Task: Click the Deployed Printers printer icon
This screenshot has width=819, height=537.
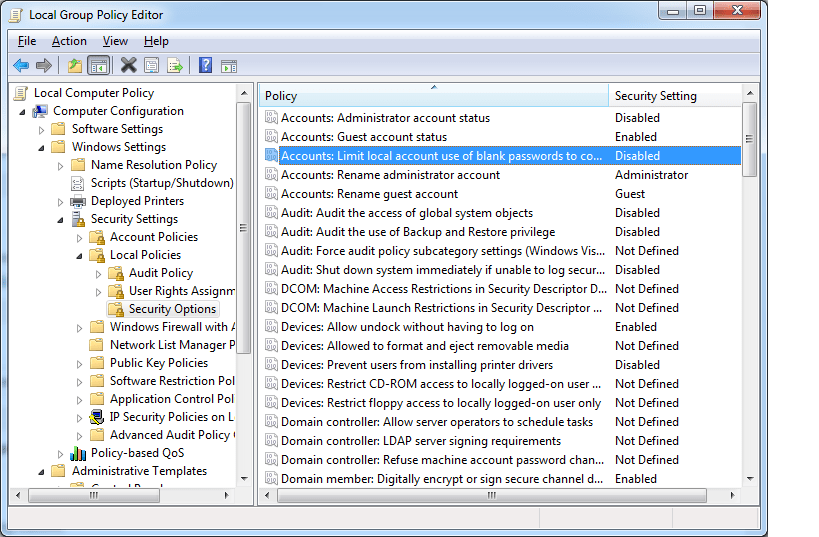Action: click(78, 201)
